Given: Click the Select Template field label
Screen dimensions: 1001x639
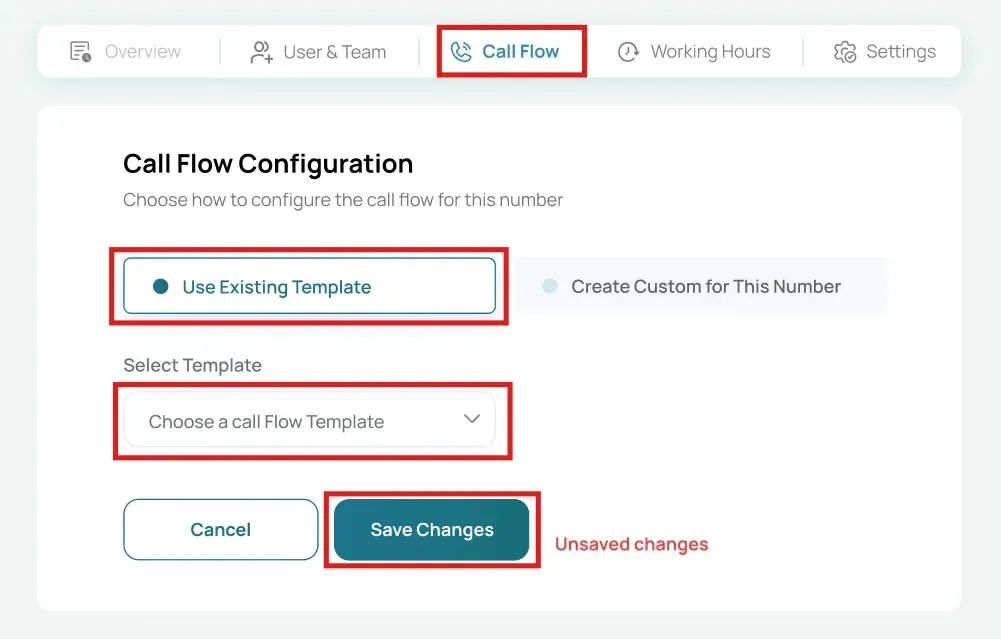Looking at the screenshot, I should 192,365.
